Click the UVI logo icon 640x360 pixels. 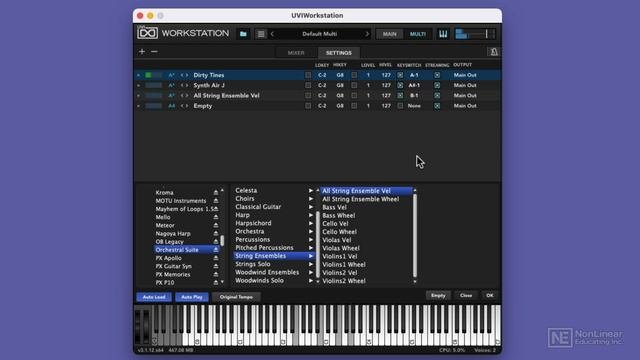(x=147, y=33)
